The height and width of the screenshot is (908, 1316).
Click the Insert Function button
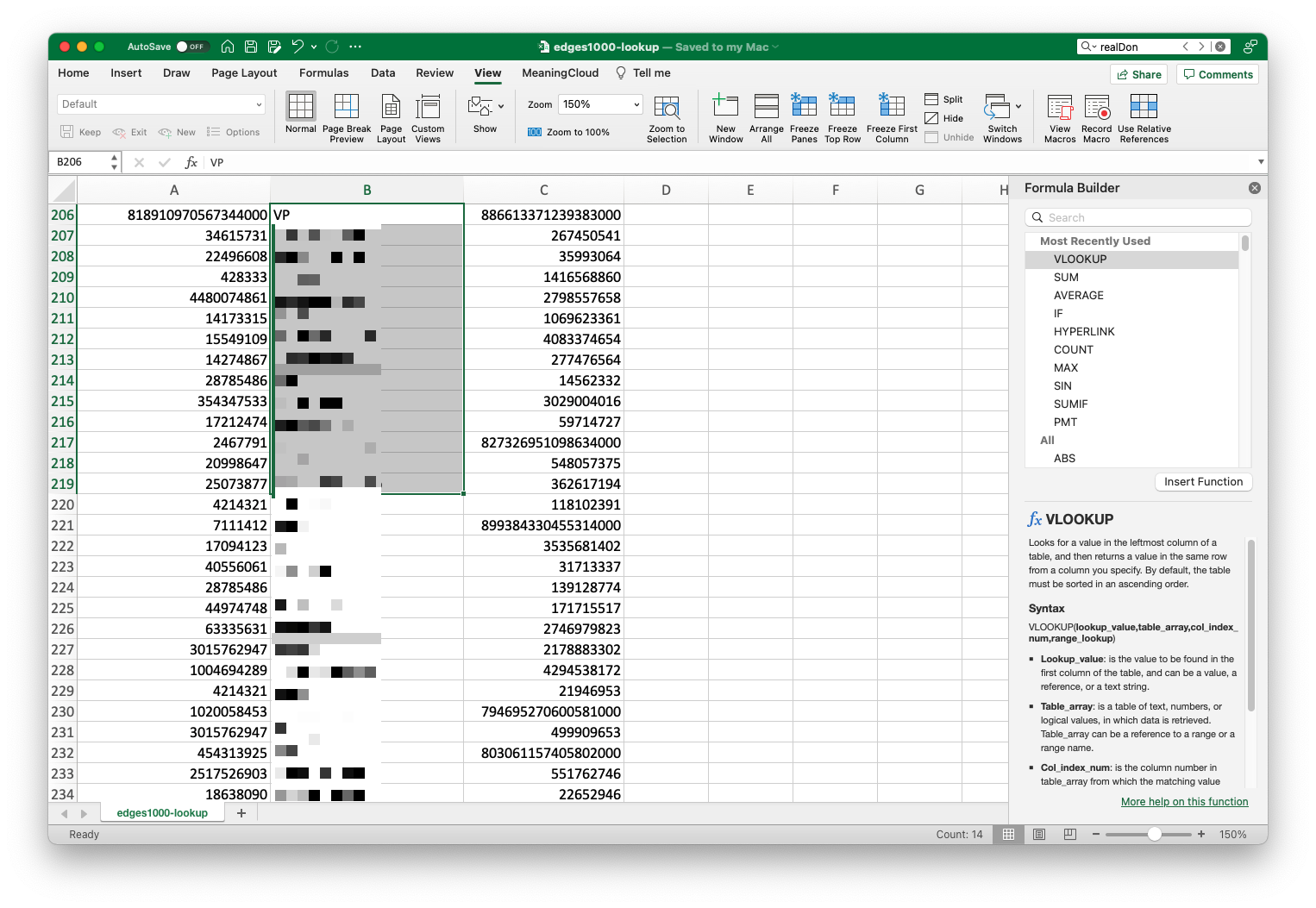pos(1203,481)
